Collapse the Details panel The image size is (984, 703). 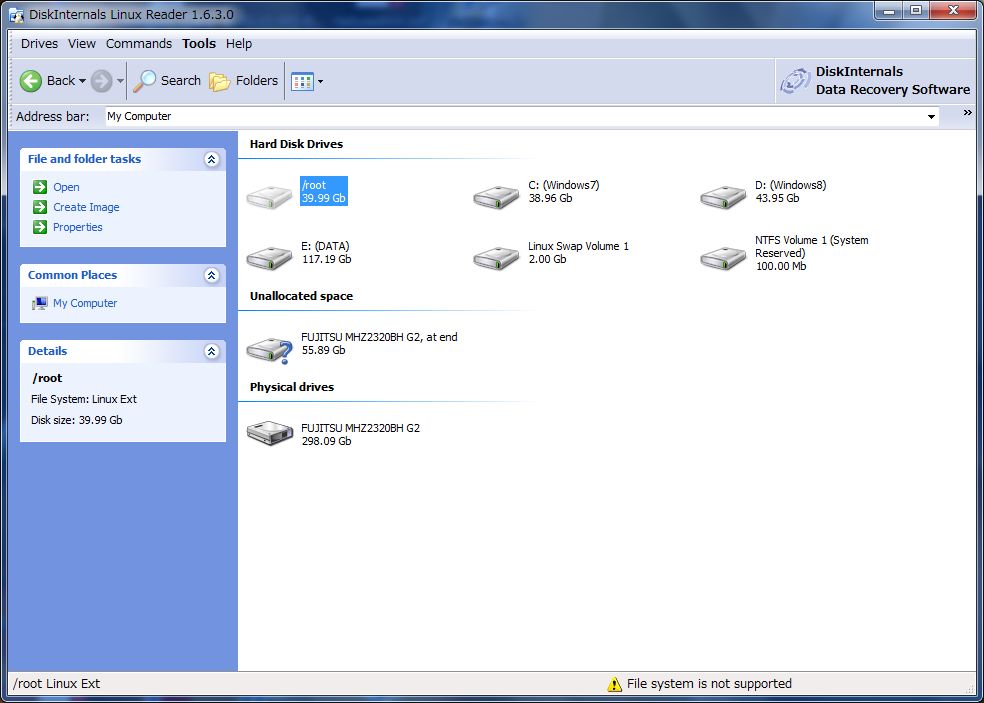(x=211, y=352)
